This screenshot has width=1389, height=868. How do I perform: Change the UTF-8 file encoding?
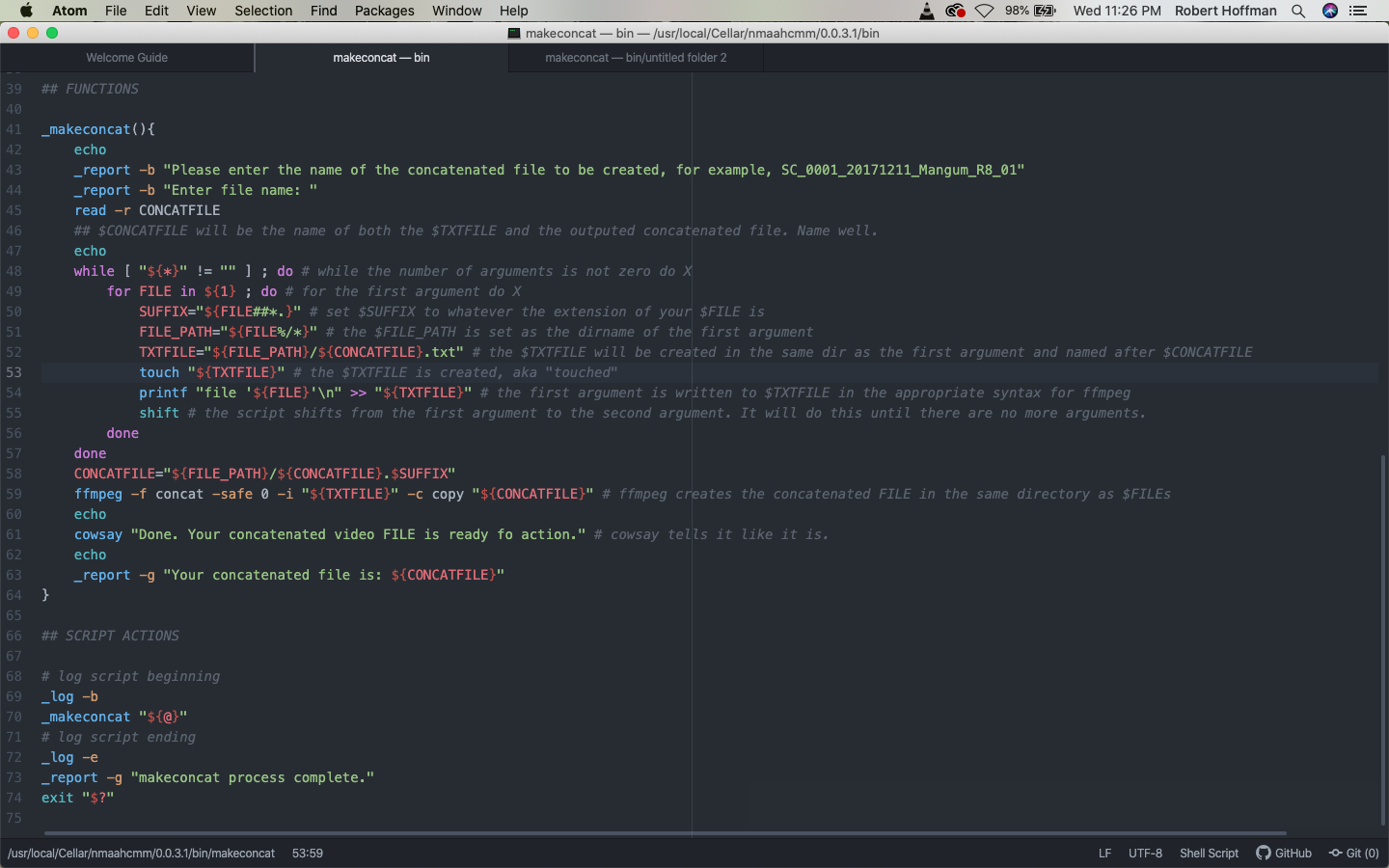[1145, 854]
